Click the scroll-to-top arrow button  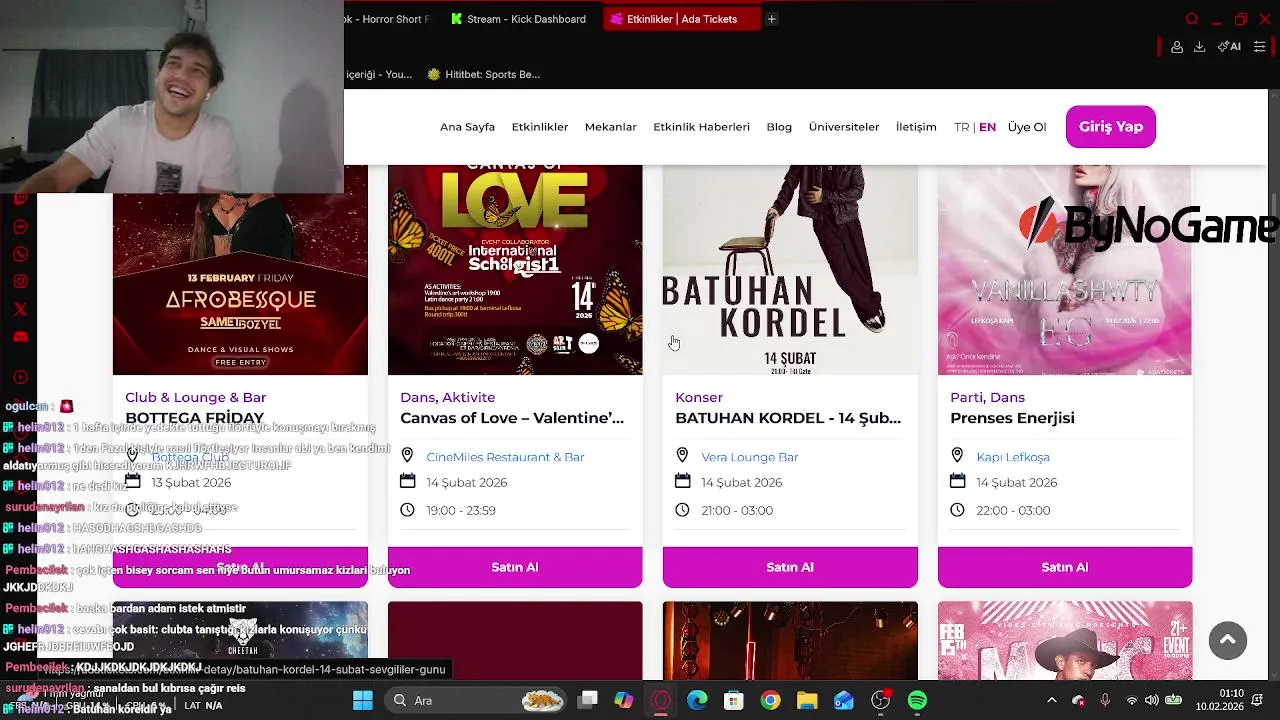(x=1228, y=640)
